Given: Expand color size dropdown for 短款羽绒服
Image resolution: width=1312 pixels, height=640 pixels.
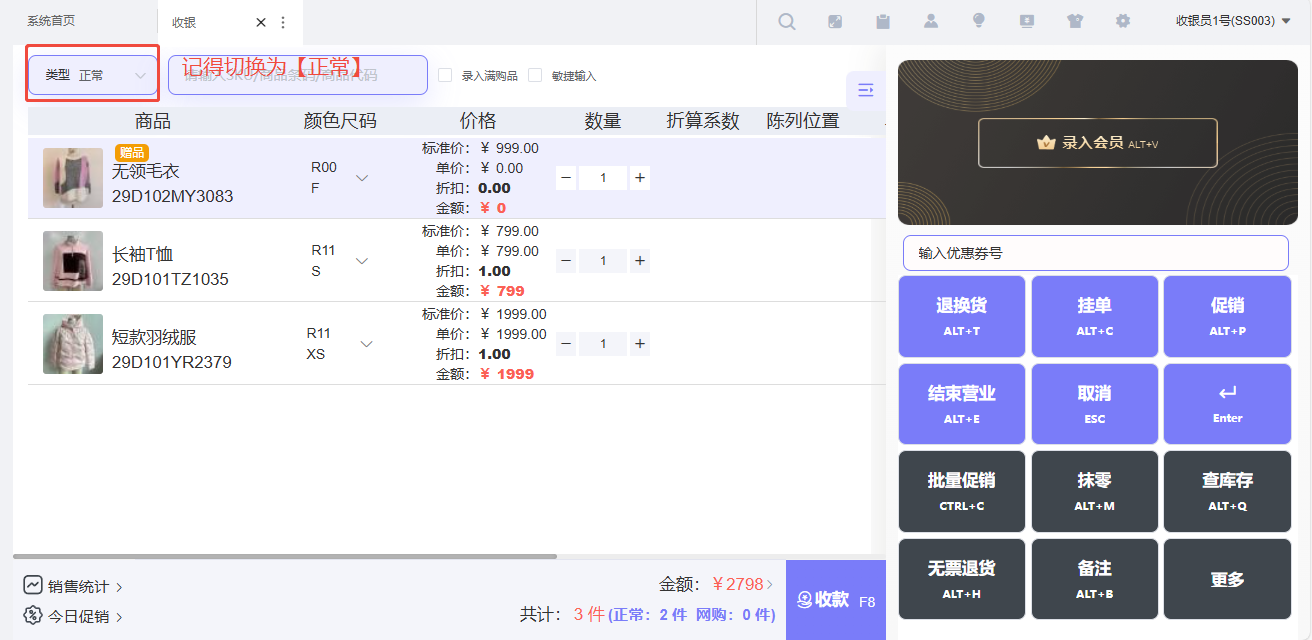Looking at the screenshot, I should 366,344.
